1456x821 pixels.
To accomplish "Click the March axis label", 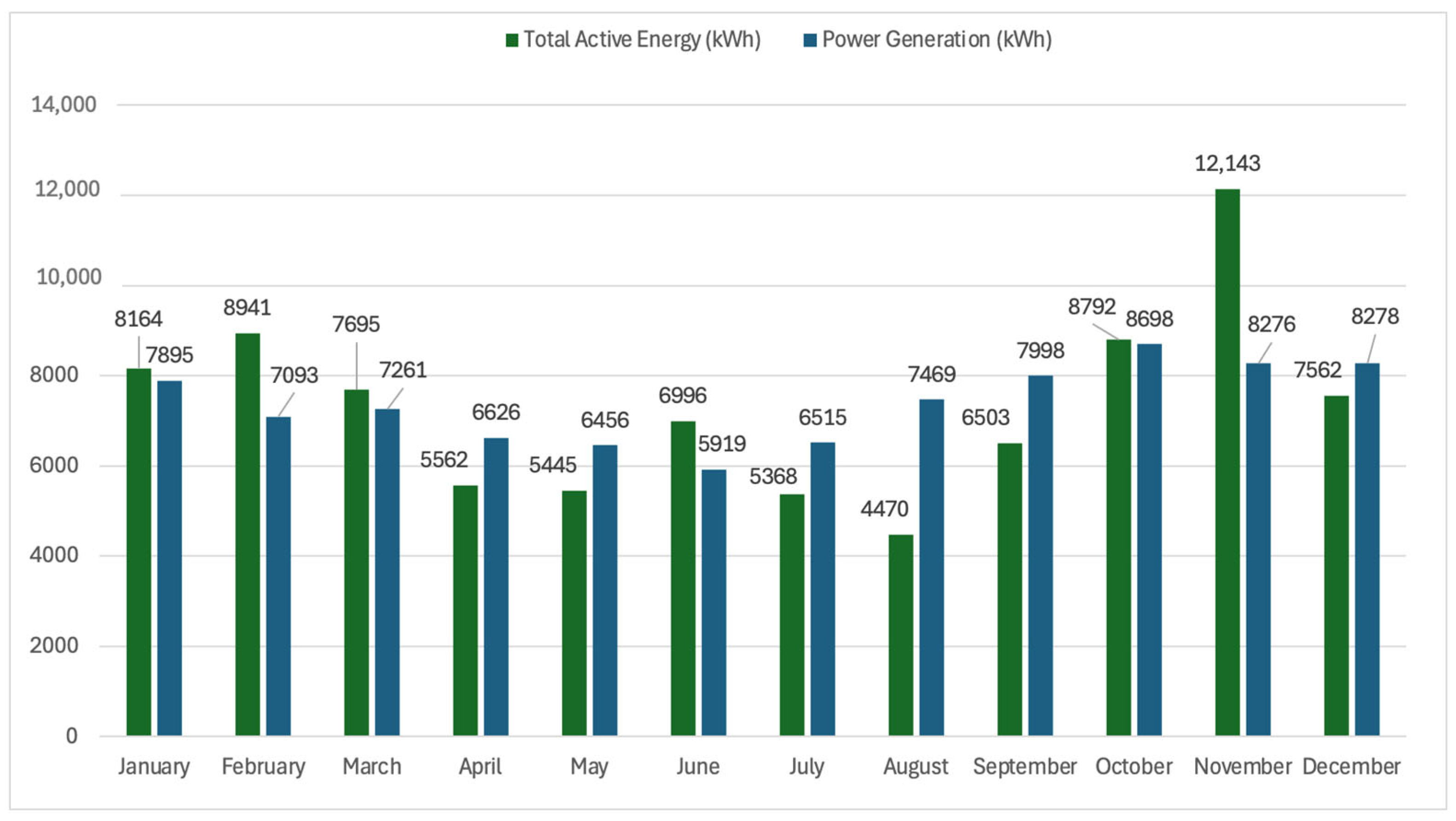I will (372, 767).
